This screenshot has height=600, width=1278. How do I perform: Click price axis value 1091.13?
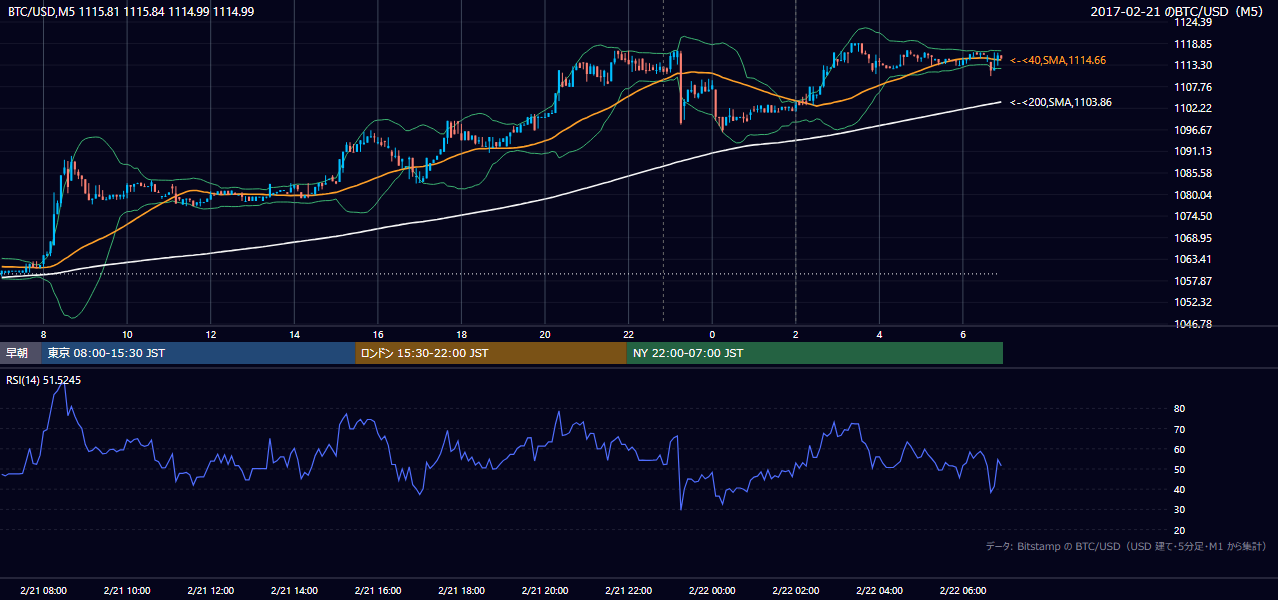click(1193, 151)
